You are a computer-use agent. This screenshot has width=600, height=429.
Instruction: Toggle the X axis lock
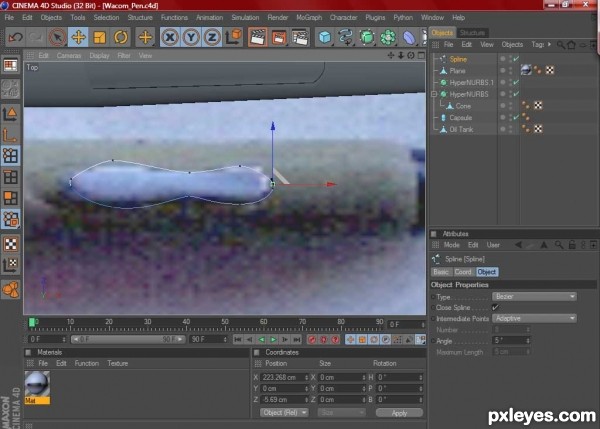[170, 38]
